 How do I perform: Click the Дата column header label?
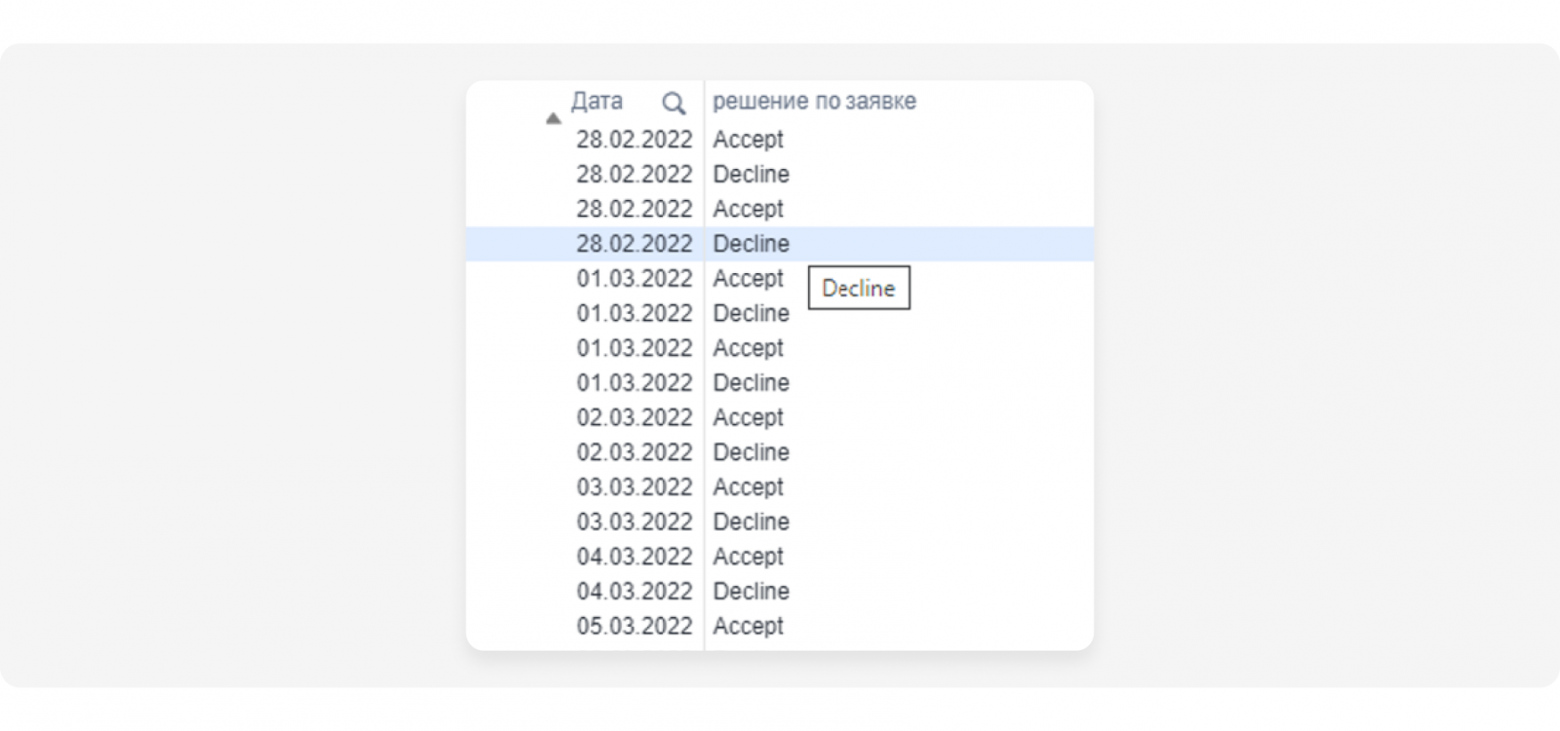click(597, 101)
